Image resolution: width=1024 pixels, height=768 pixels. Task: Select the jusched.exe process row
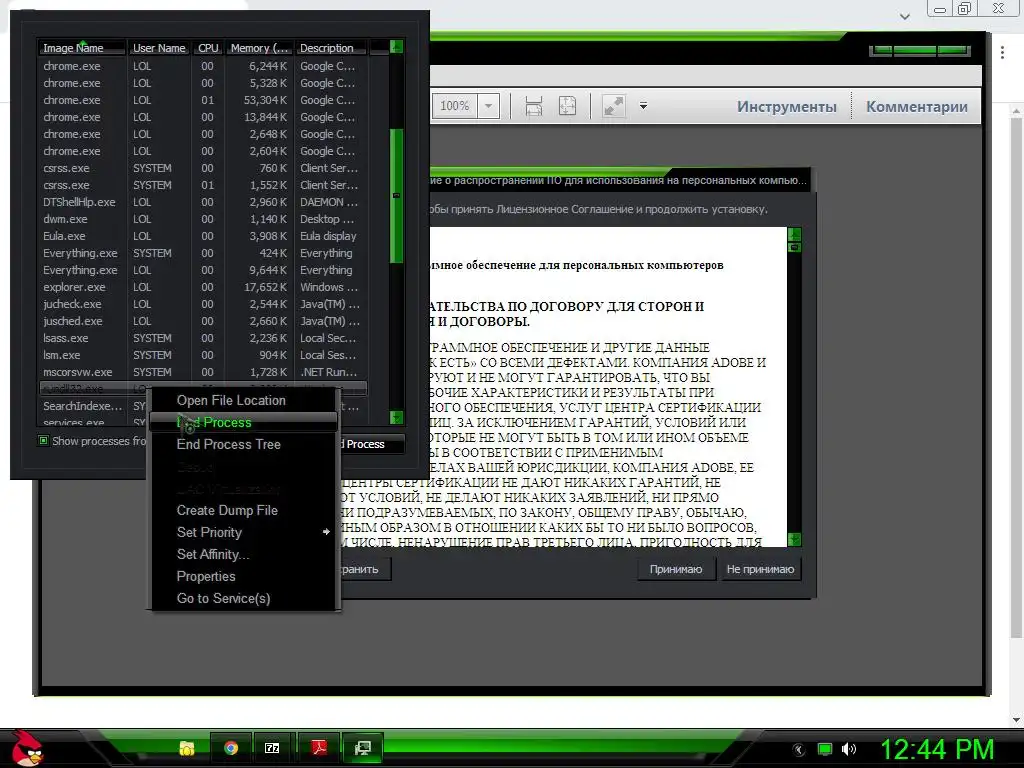(202, 321)
